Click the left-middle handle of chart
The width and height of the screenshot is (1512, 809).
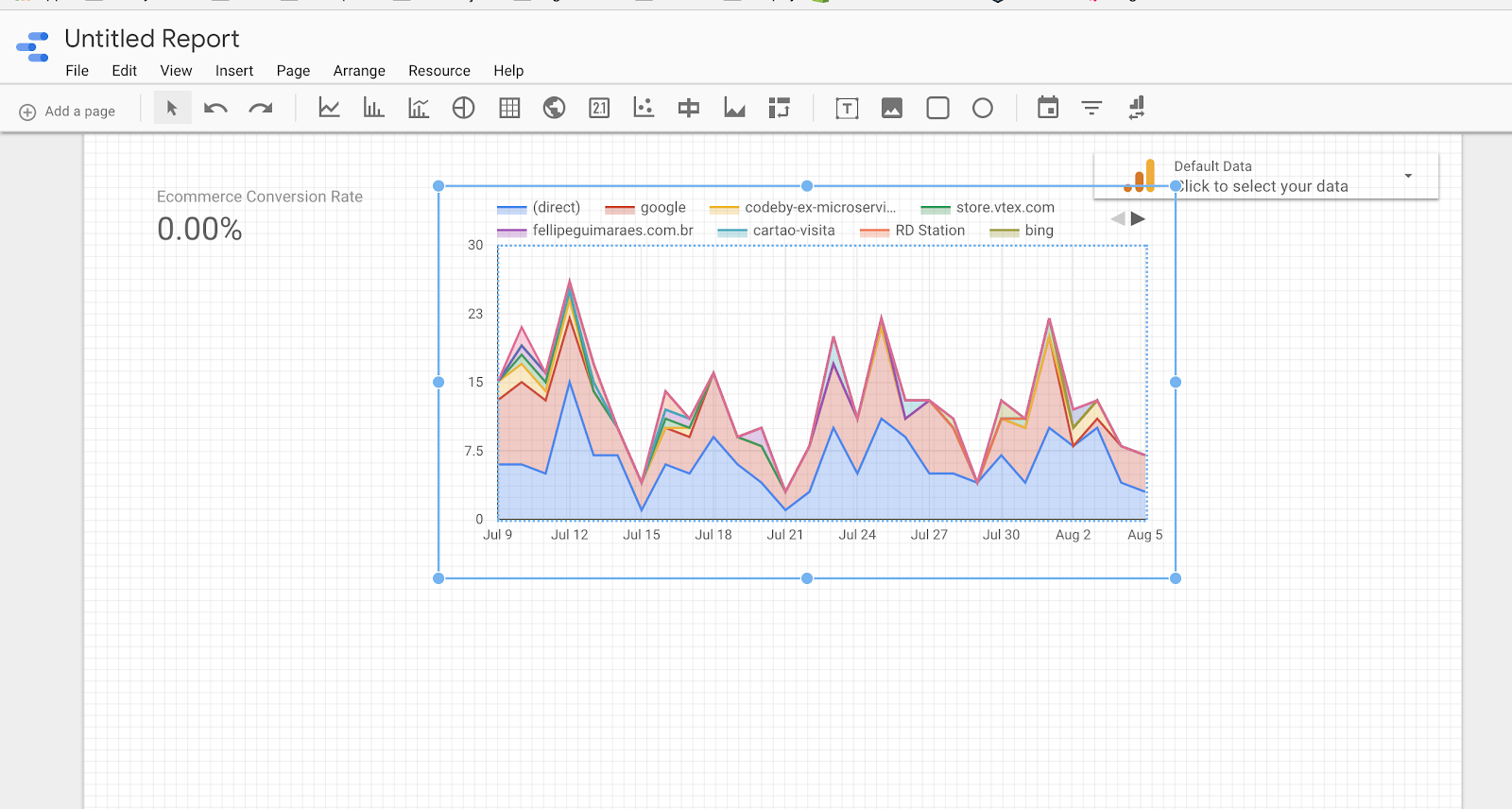click(438, 382)
